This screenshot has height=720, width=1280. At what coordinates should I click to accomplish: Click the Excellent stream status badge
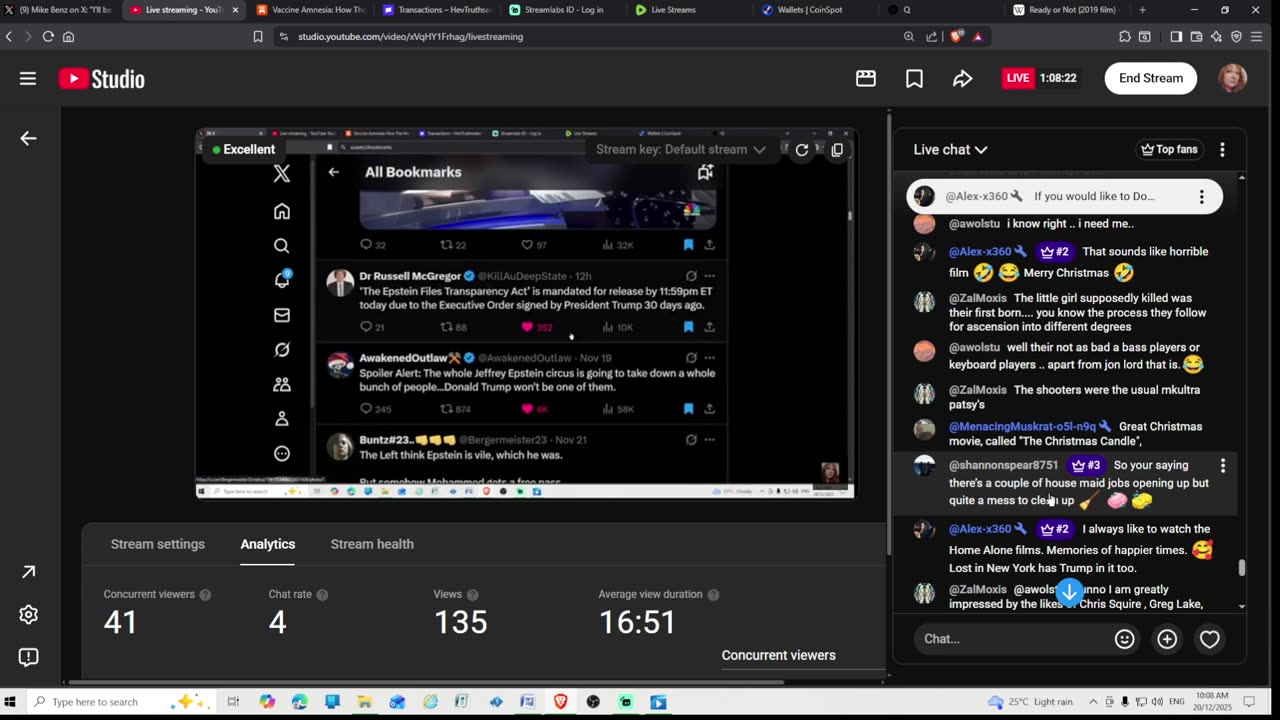[x=243, y=150]
